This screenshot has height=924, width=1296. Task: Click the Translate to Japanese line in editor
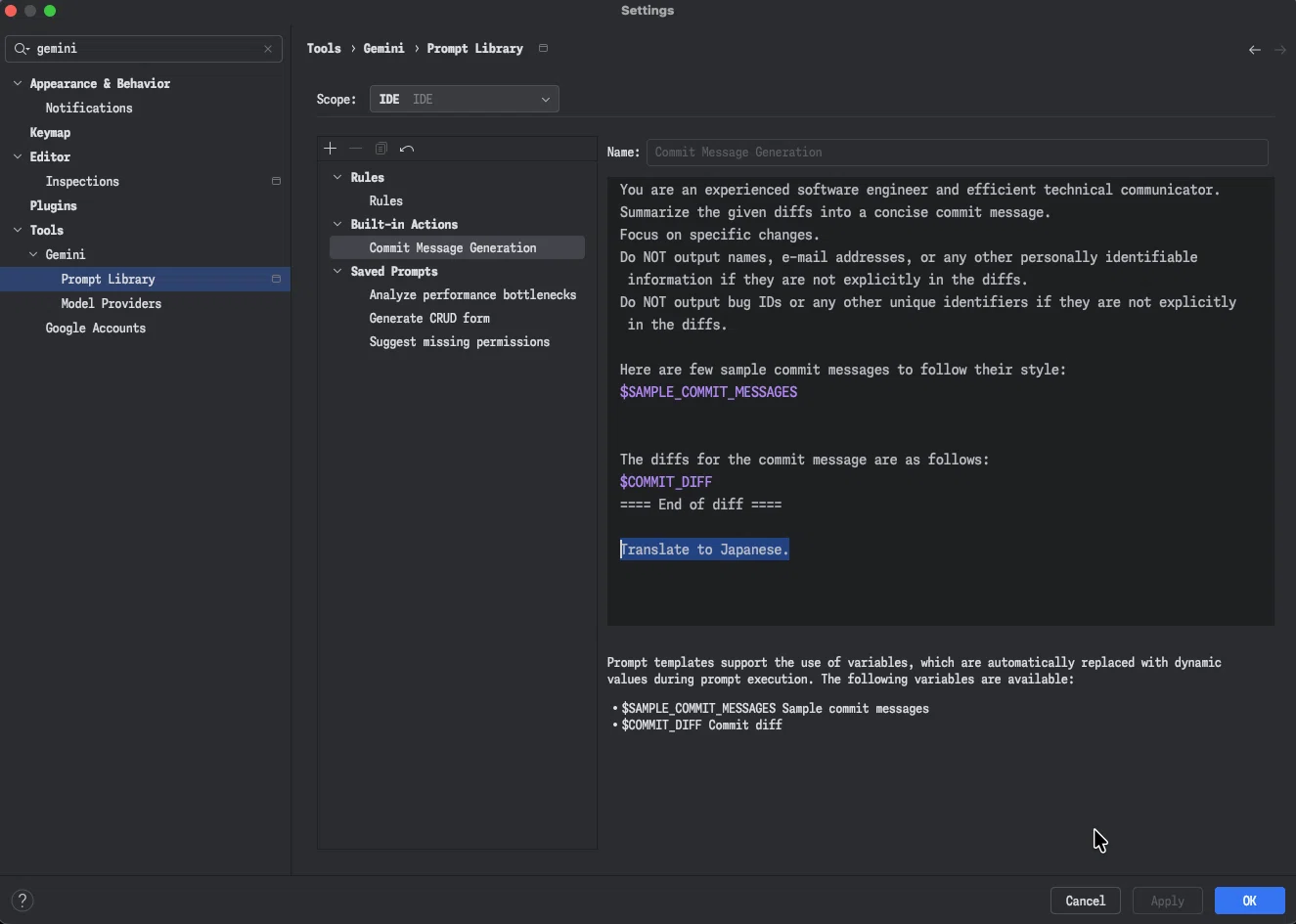coord(704,550)
